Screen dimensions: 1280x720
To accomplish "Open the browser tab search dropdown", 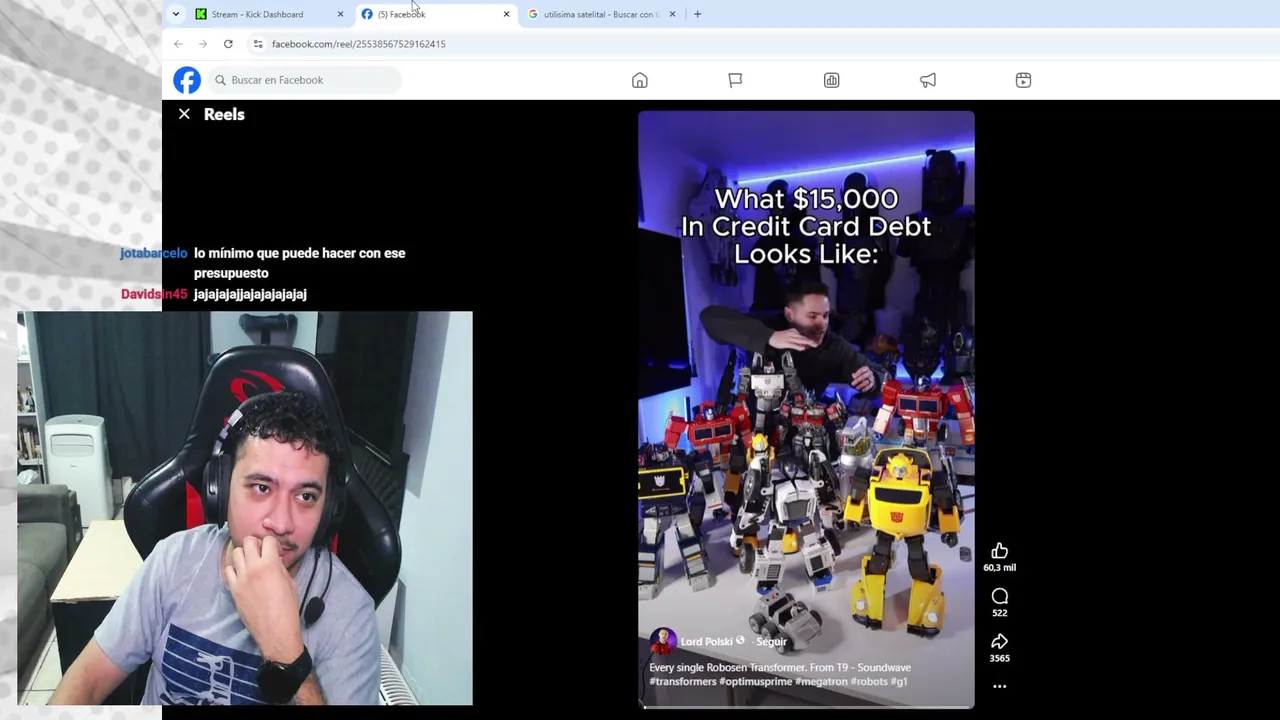I will (x=176, y=14).
